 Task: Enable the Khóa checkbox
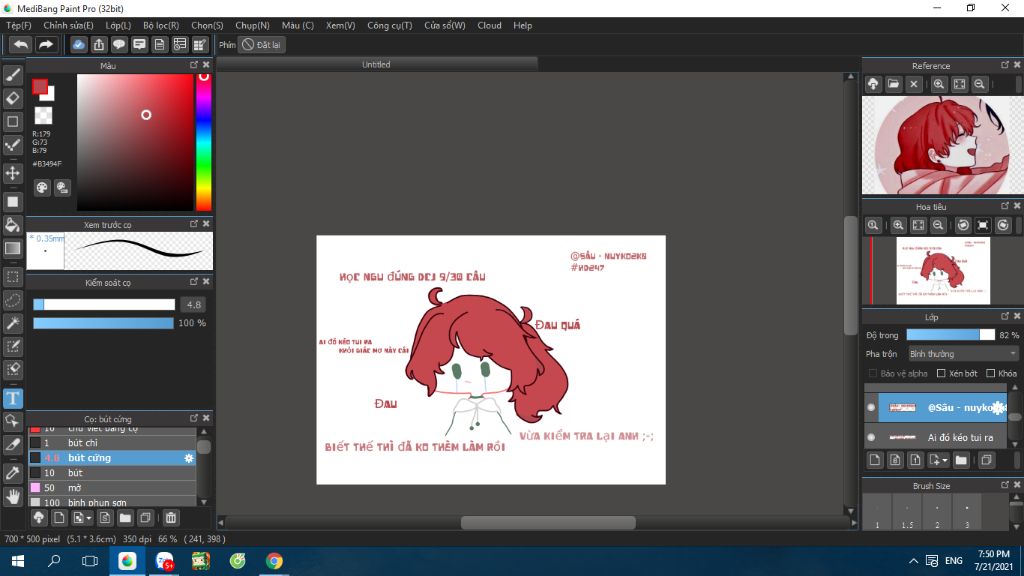pyautogui.click(x=991, y=374)
